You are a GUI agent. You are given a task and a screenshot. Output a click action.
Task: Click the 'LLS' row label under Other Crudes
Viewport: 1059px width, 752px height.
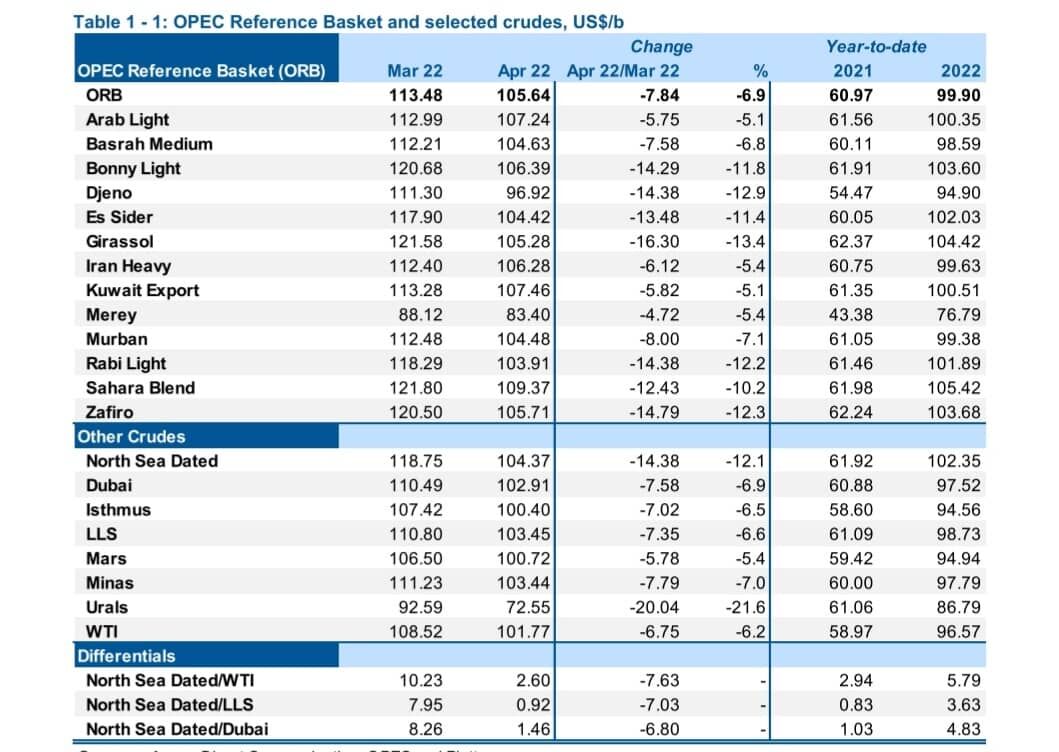tap(101, 534)
